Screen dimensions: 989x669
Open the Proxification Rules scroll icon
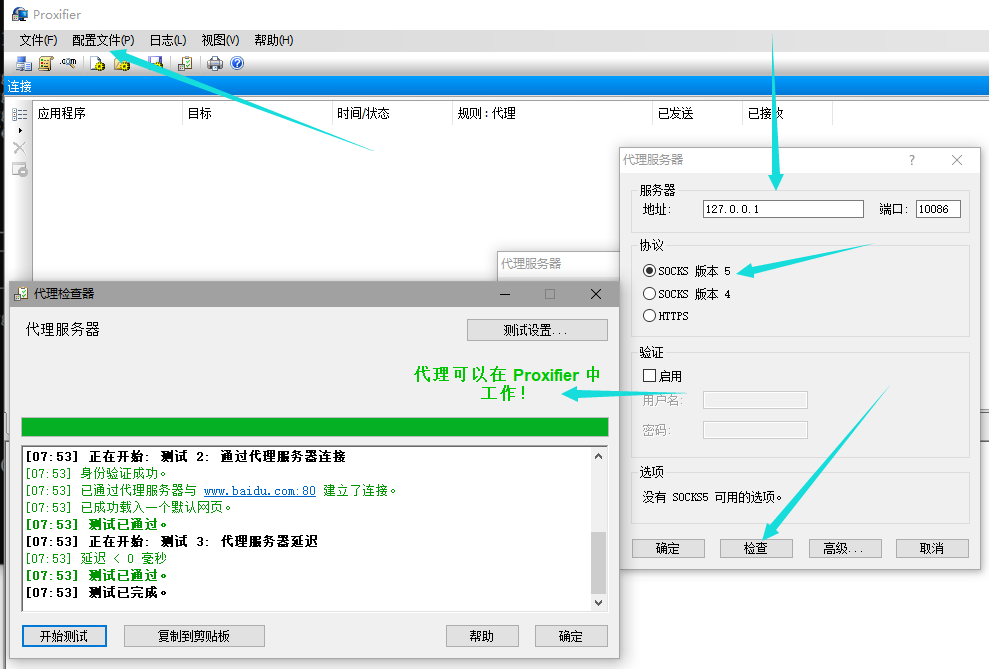click(46, 63)
